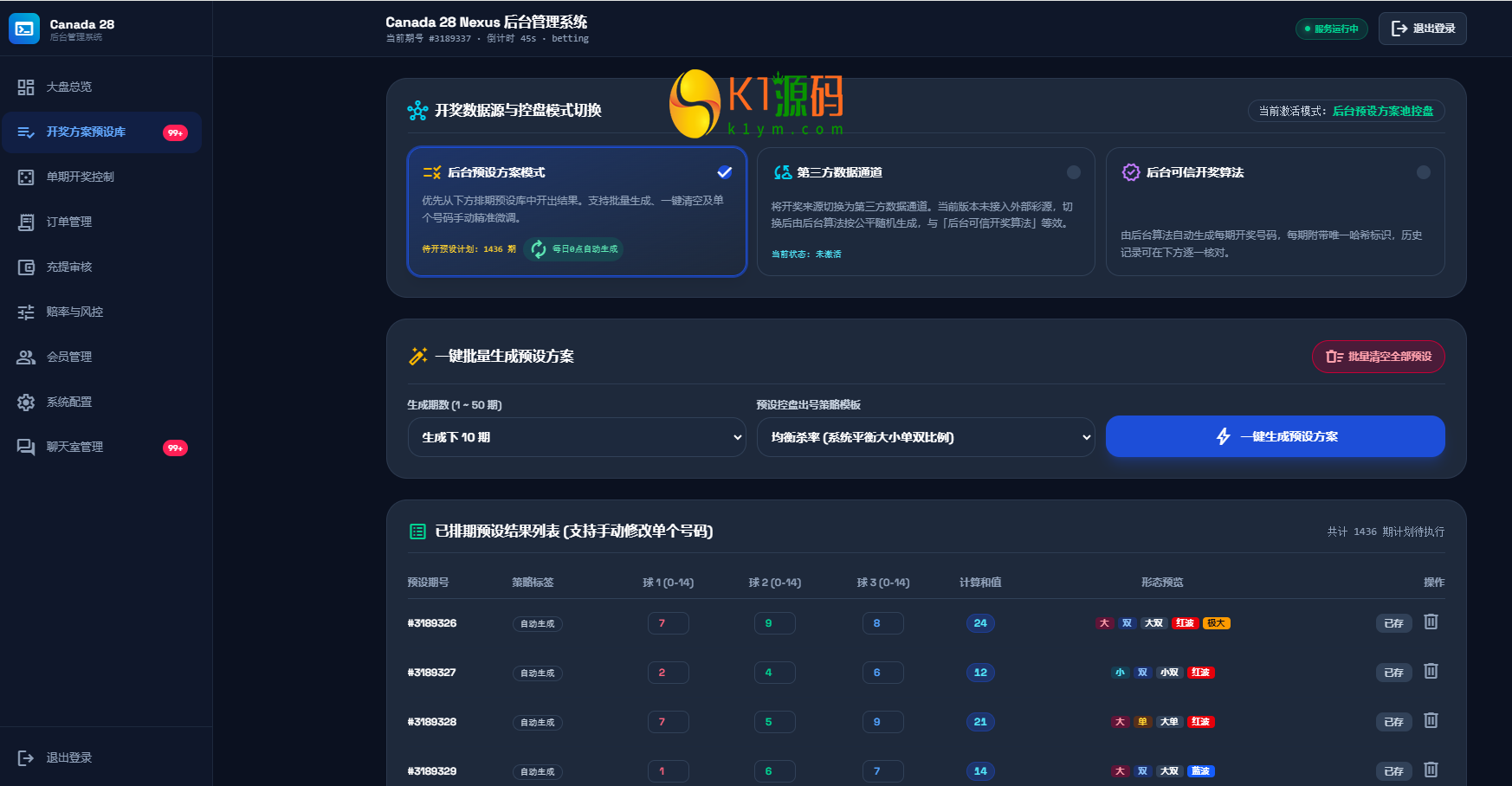This screenshot has height=786, width=1512.
Task: Select 第三方数据通道 radio circle
Action: pos(1074,172)
